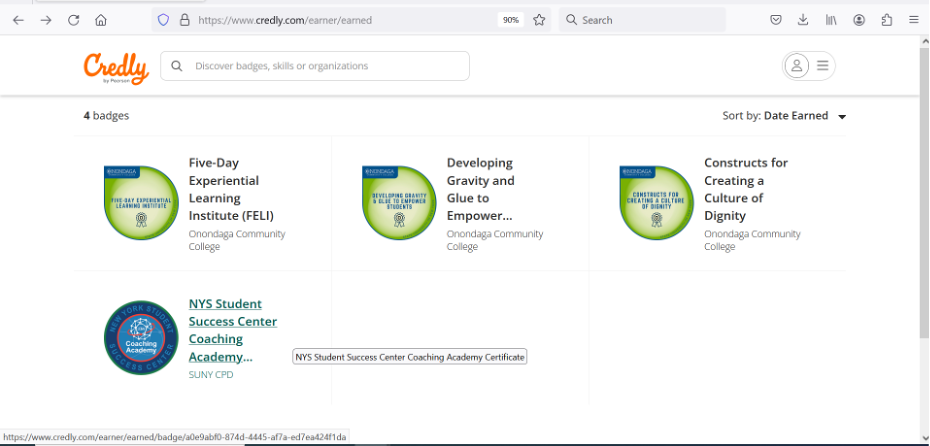Reload the current Credly page
This screenshot has height=446, width=930.
[x=74, y=20]
